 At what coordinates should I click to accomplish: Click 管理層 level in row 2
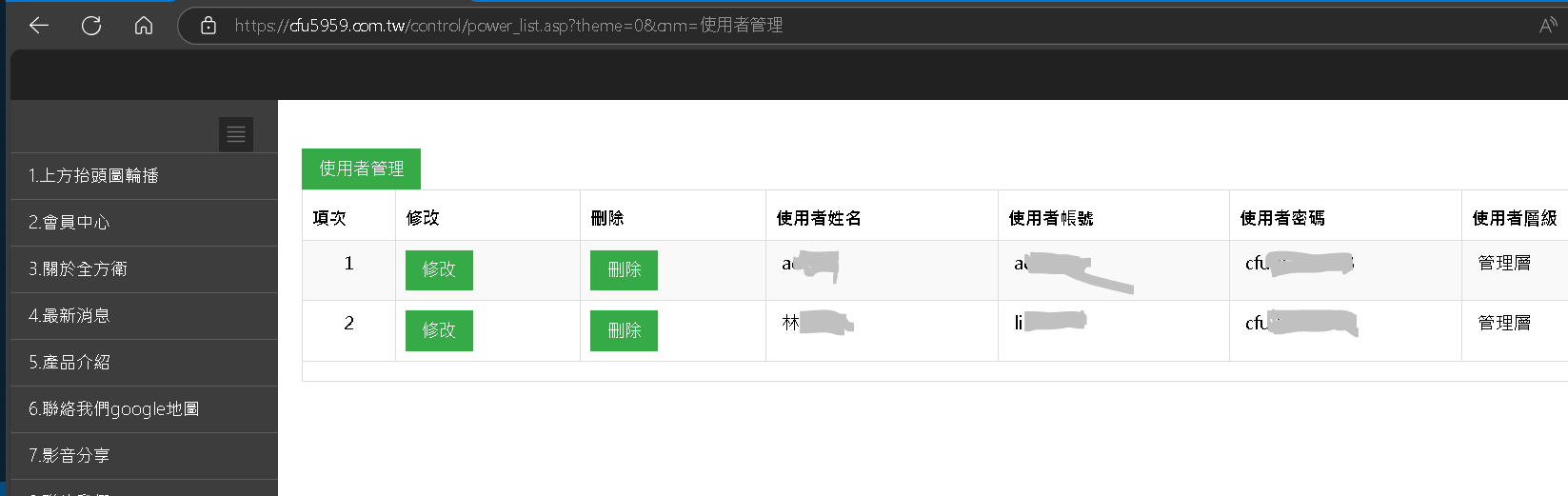pos(1504,323)
